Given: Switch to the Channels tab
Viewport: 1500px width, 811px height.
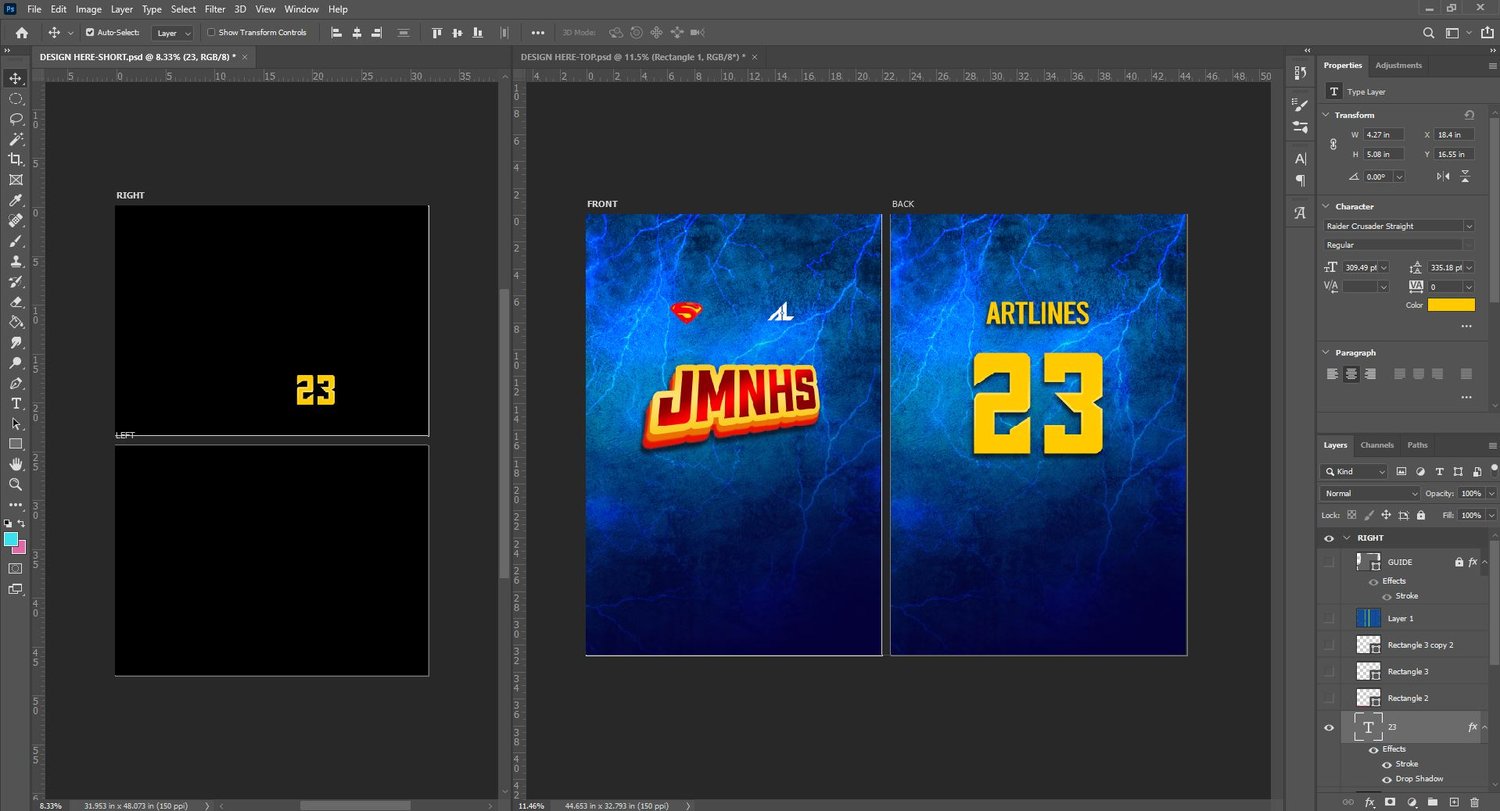Looking at the screenshot, I should [x=1376, y=445].
